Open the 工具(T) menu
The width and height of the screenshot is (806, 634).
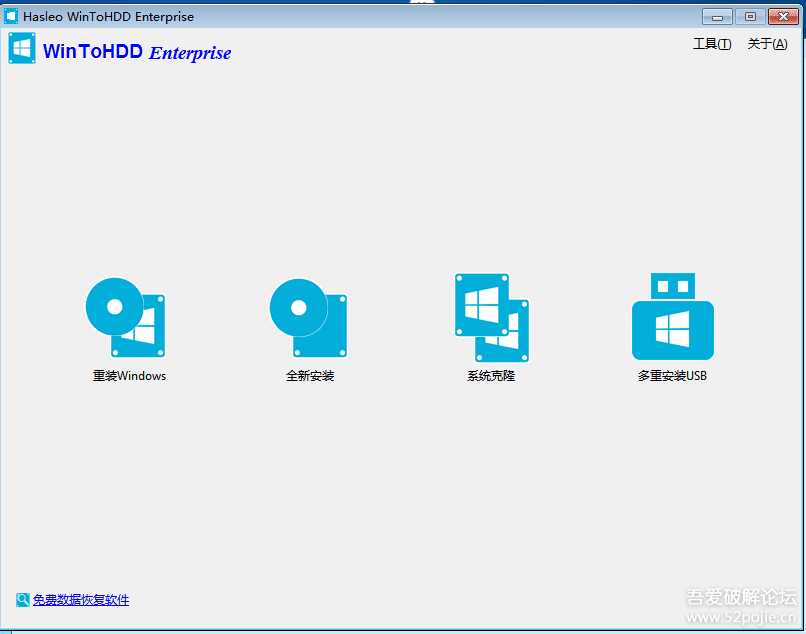coord(711,44)
